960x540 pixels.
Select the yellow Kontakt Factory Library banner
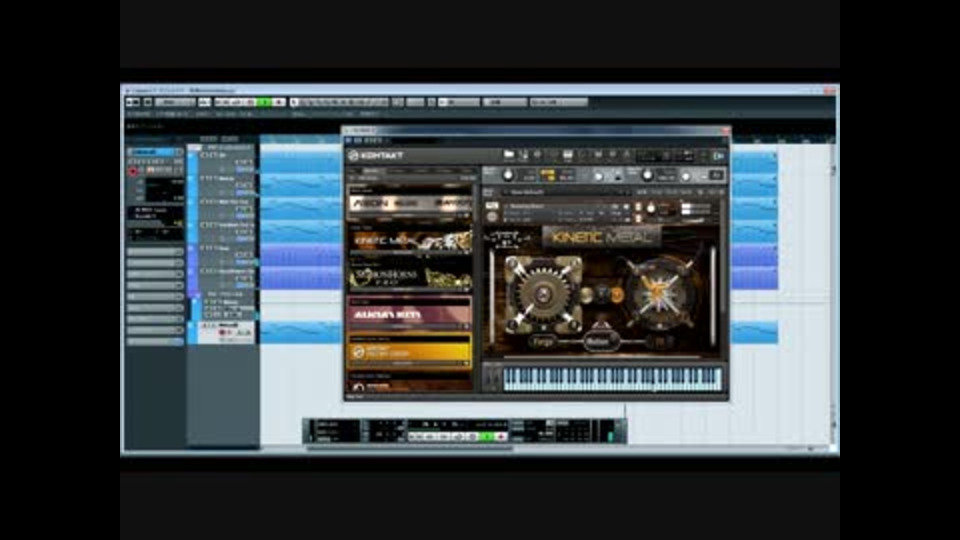tap(410, 351)
